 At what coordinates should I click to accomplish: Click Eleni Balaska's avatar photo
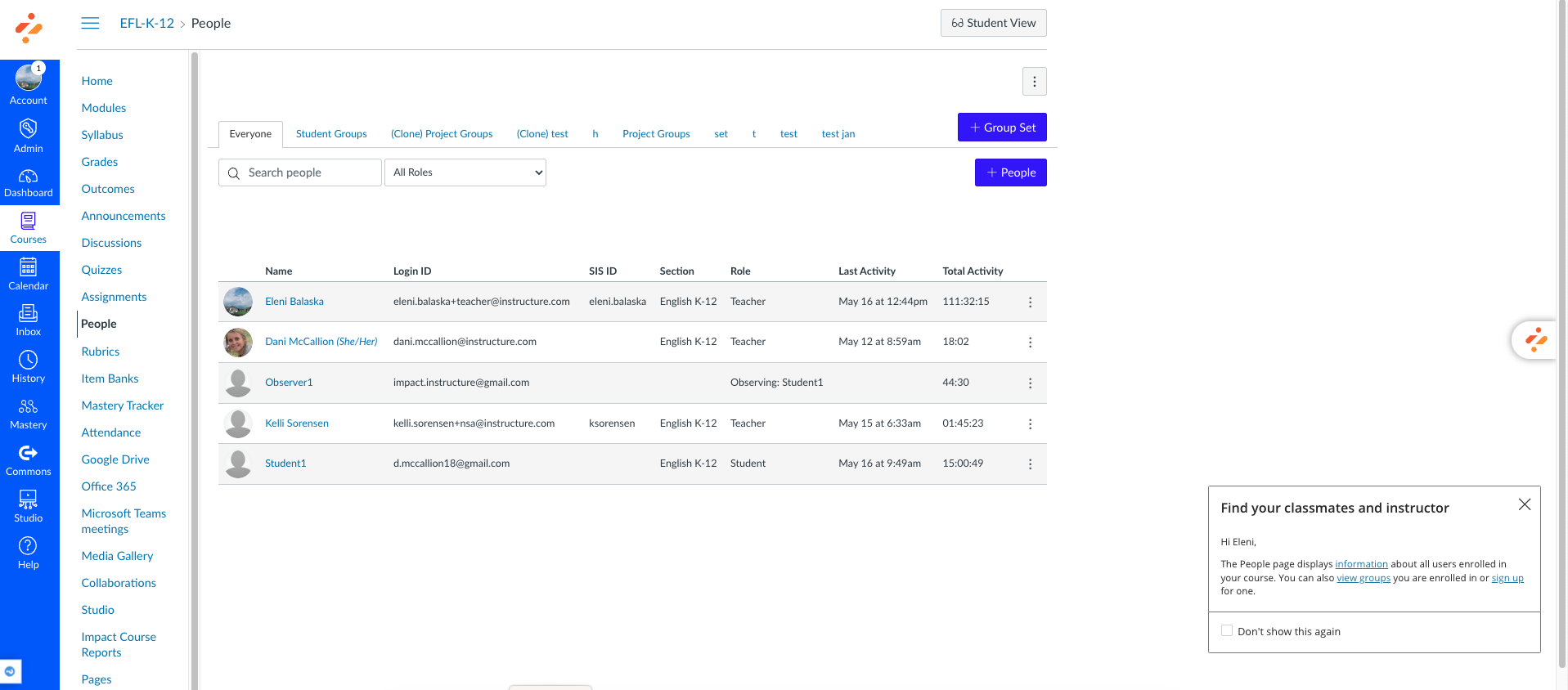coord(238,302)
